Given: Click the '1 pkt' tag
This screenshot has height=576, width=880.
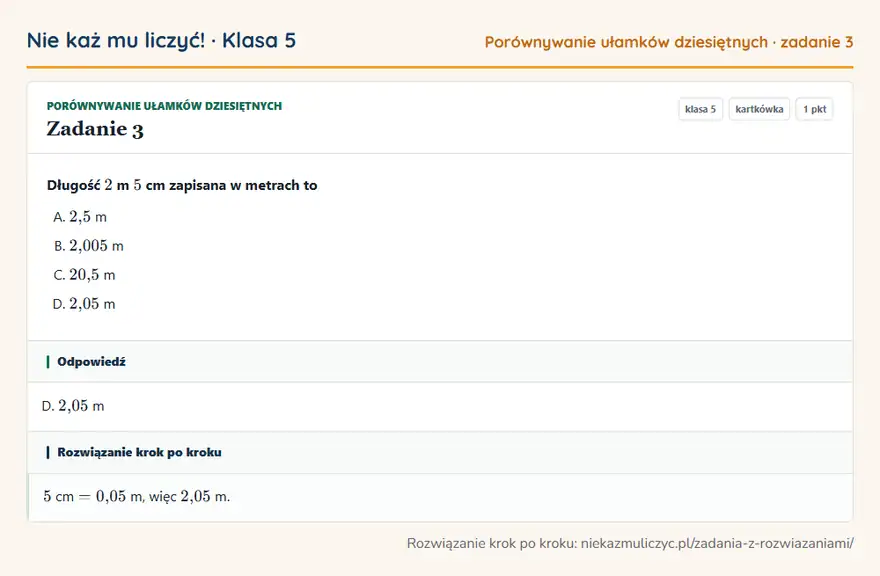Looking at the screenshot, I should pyautogui.click(x=814, y=109).
